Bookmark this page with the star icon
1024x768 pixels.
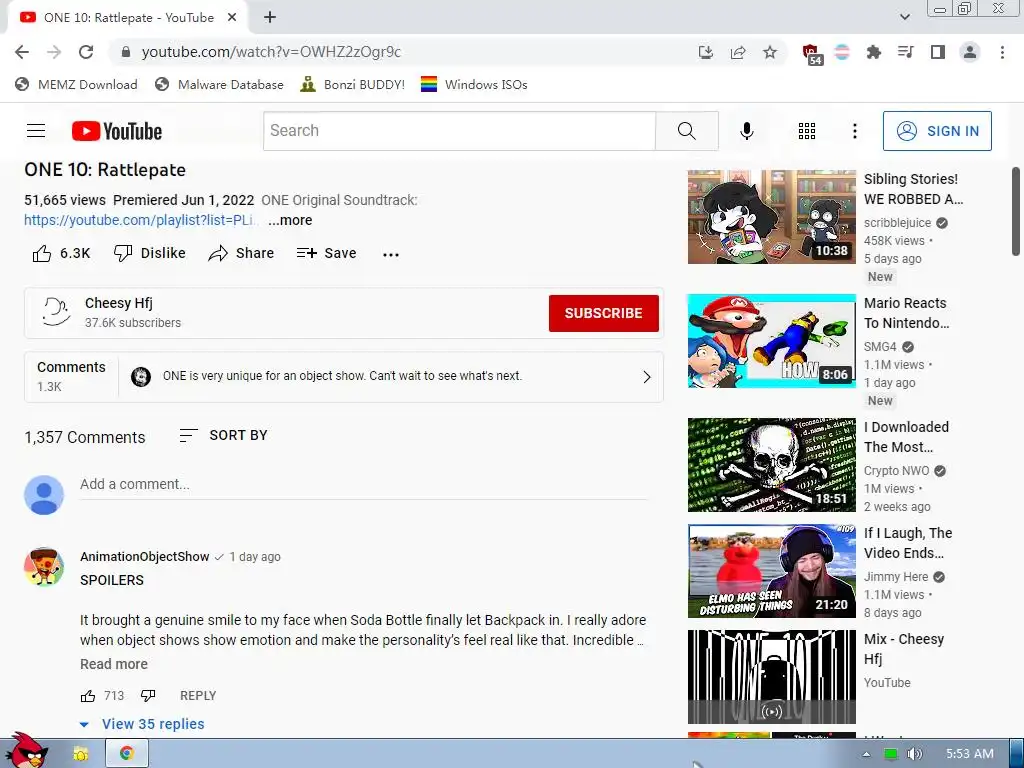[x=770, y=52]
